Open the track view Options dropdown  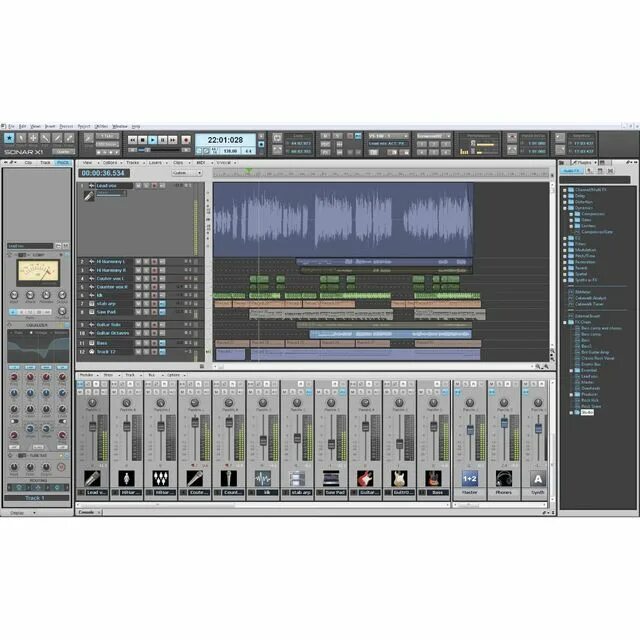111,163
